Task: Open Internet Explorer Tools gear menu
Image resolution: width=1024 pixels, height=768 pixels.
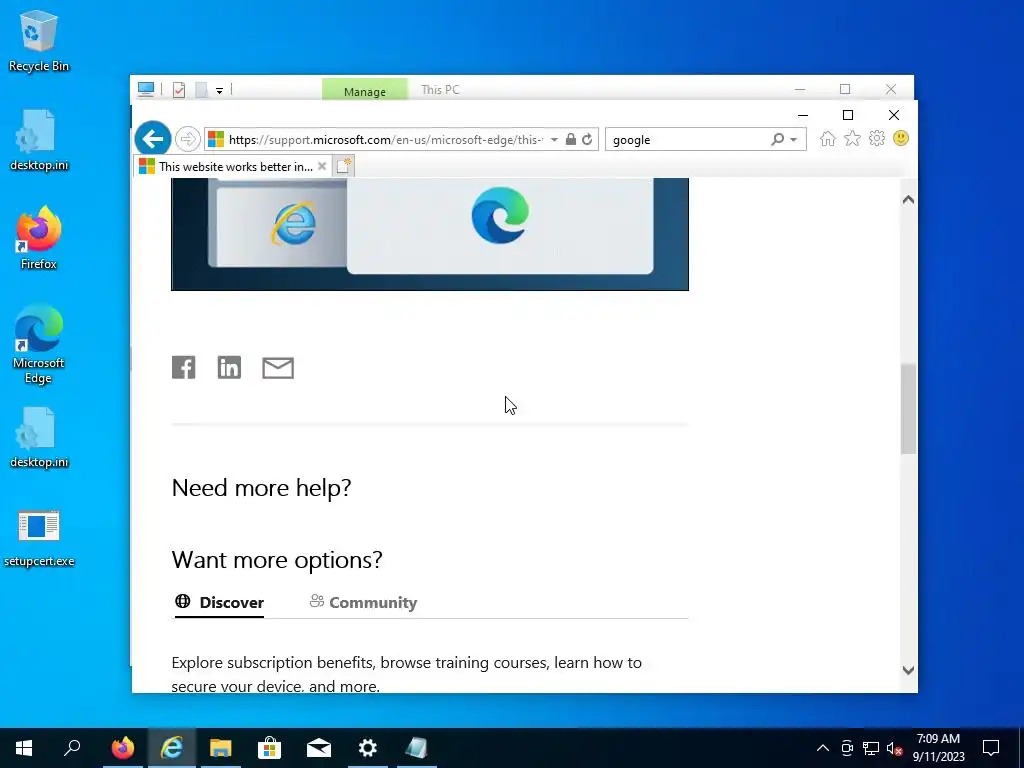Action: 876,138
